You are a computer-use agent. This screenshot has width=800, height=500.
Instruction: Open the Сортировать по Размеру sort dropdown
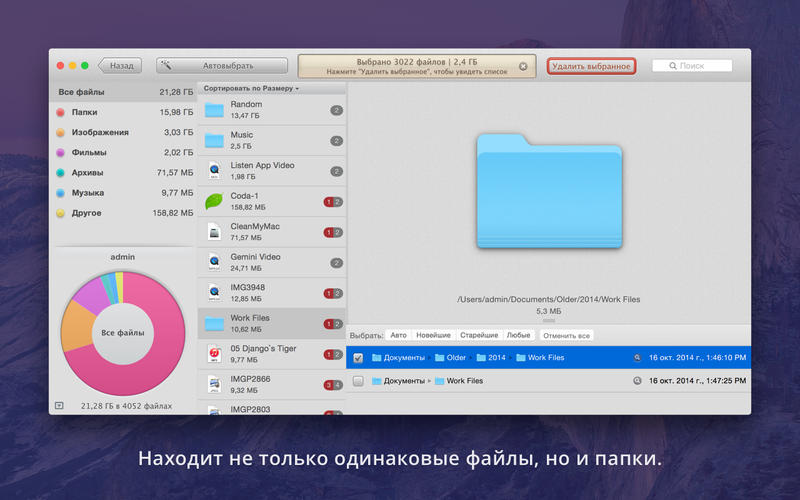coord(251,88)
